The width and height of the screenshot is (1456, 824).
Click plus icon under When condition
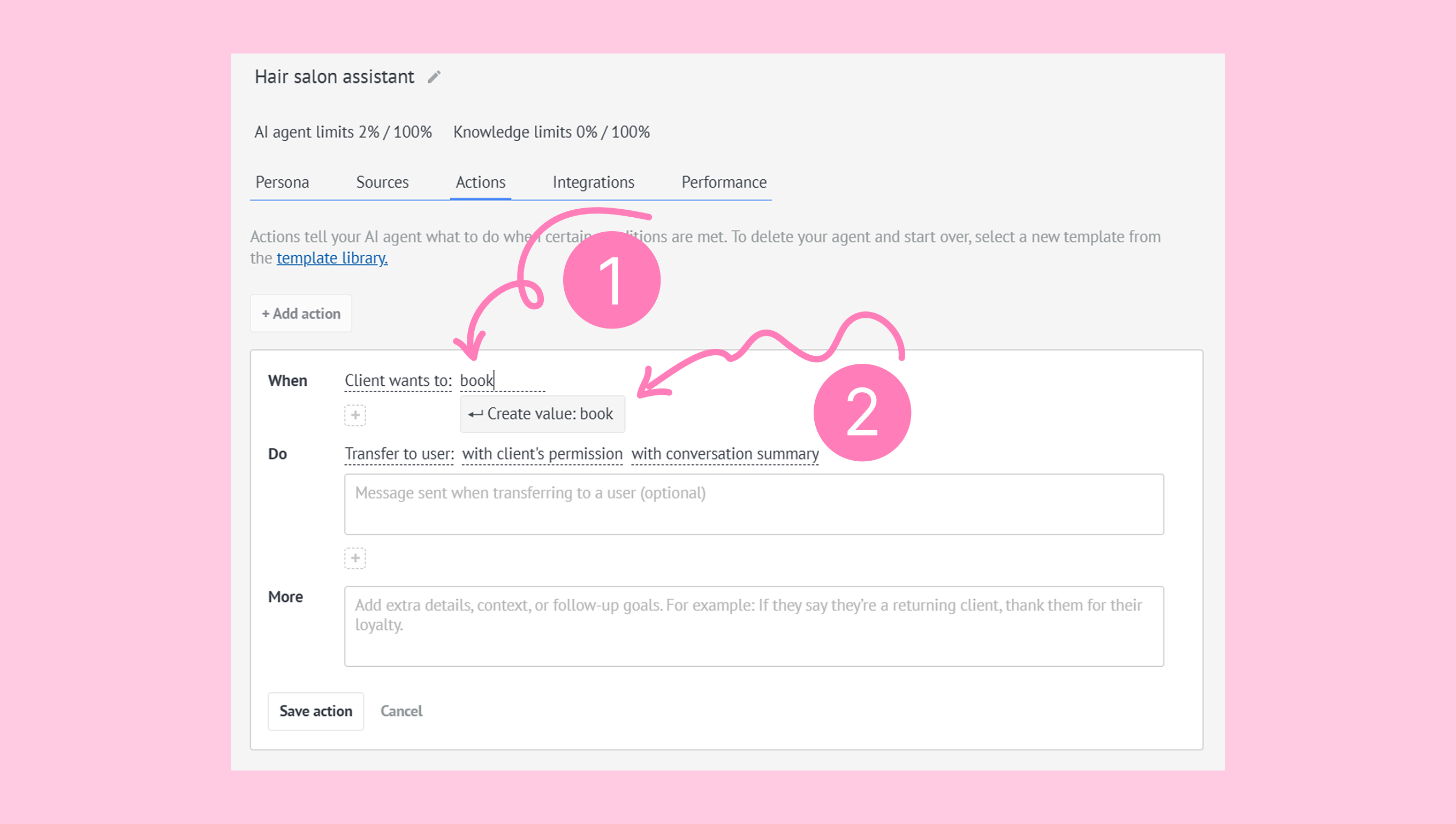(x=355, y=415)
